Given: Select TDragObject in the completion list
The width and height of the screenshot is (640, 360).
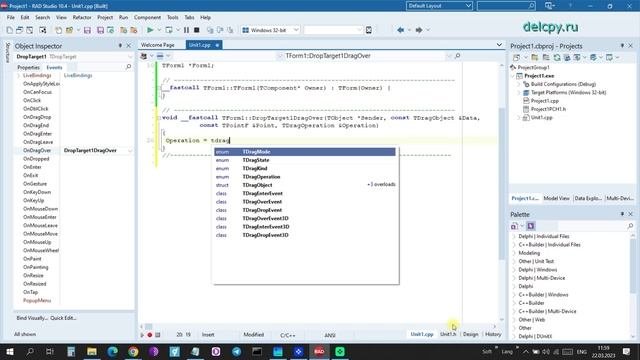Looking at the screenshot, I should coord(305,185).
